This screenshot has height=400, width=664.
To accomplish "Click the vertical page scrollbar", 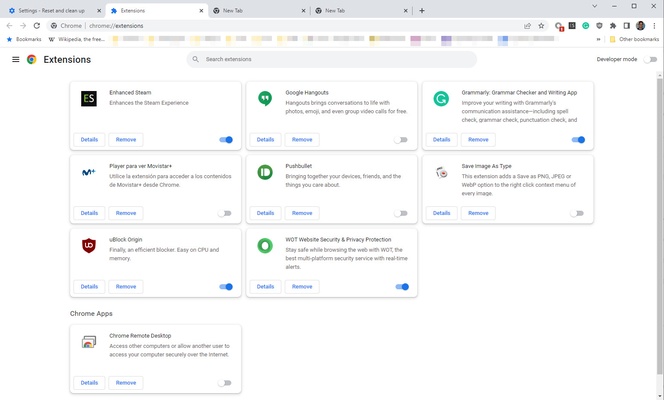I will 659,224.
